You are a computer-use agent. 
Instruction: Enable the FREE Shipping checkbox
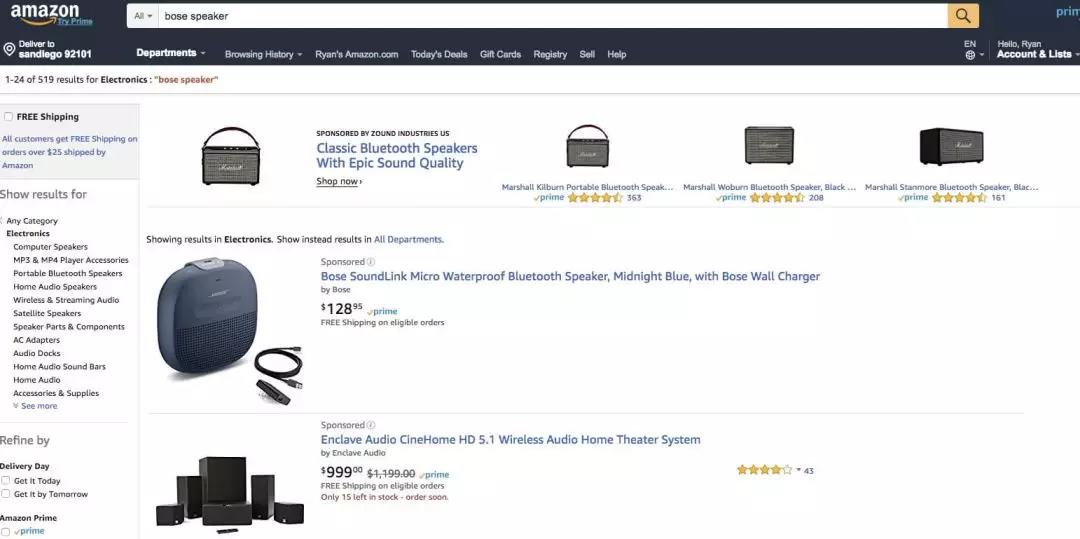click(x=8, y=116)
